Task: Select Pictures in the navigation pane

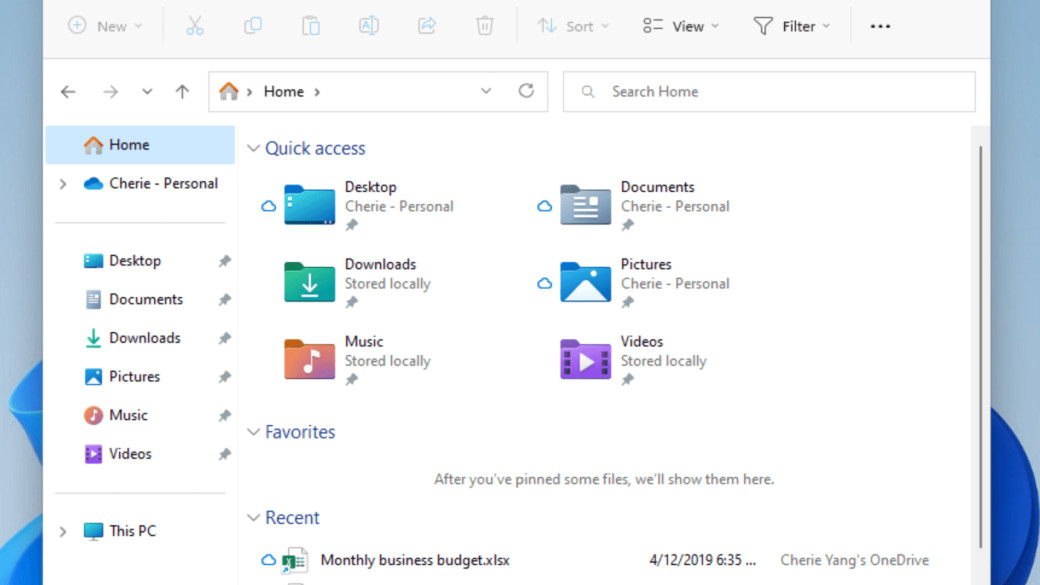Action: click(x=140, y=376)
